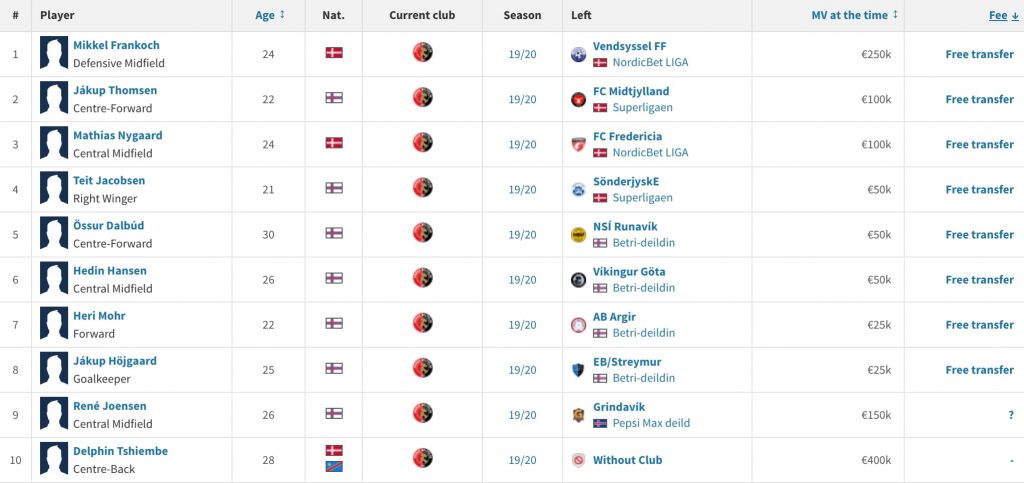Sort the table by Age column
The height and width of the screenshot is (483, 1024).
[270, 15]
